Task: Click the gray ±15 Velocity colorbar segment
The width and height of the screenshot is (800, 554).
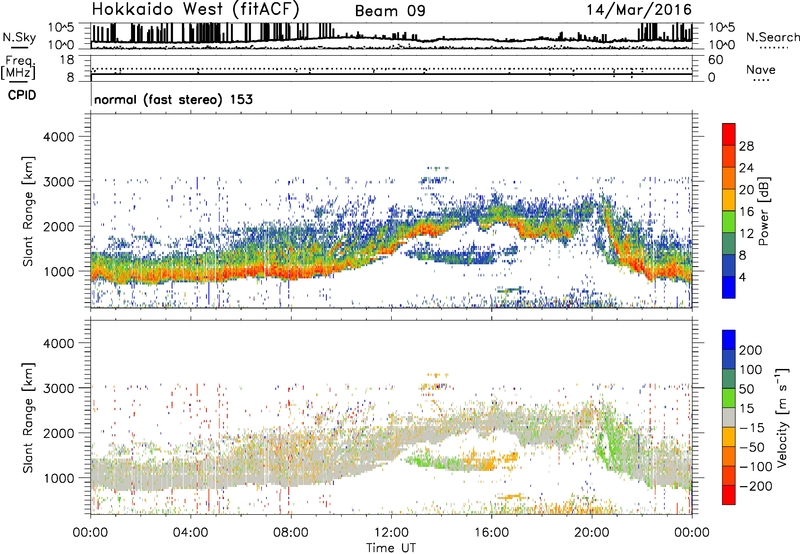Action: point(729,417)
